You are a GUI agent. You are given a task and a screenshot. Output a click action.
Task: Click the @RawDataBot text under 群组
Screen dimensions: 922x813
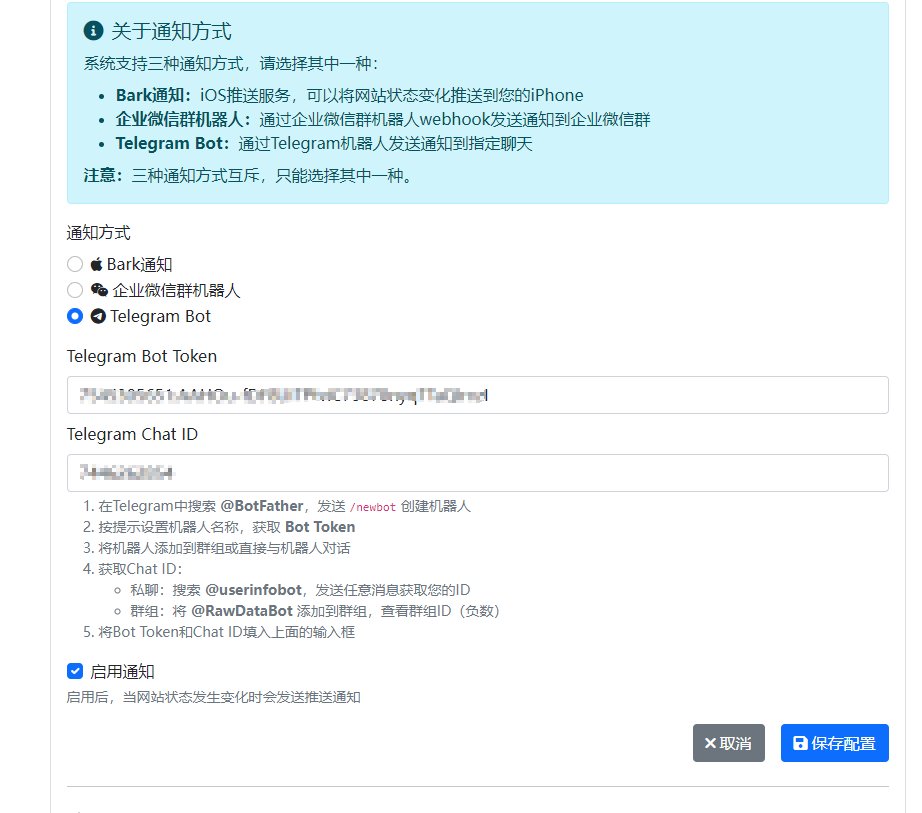tap(242, 611)
